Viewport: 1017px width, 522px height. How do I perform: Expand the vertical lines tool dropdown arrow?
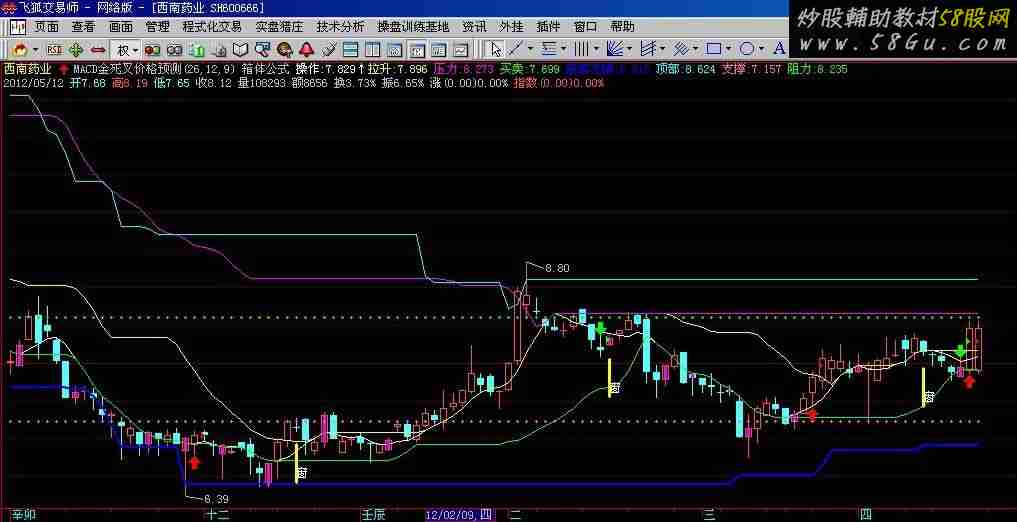[x=596, y=50]
